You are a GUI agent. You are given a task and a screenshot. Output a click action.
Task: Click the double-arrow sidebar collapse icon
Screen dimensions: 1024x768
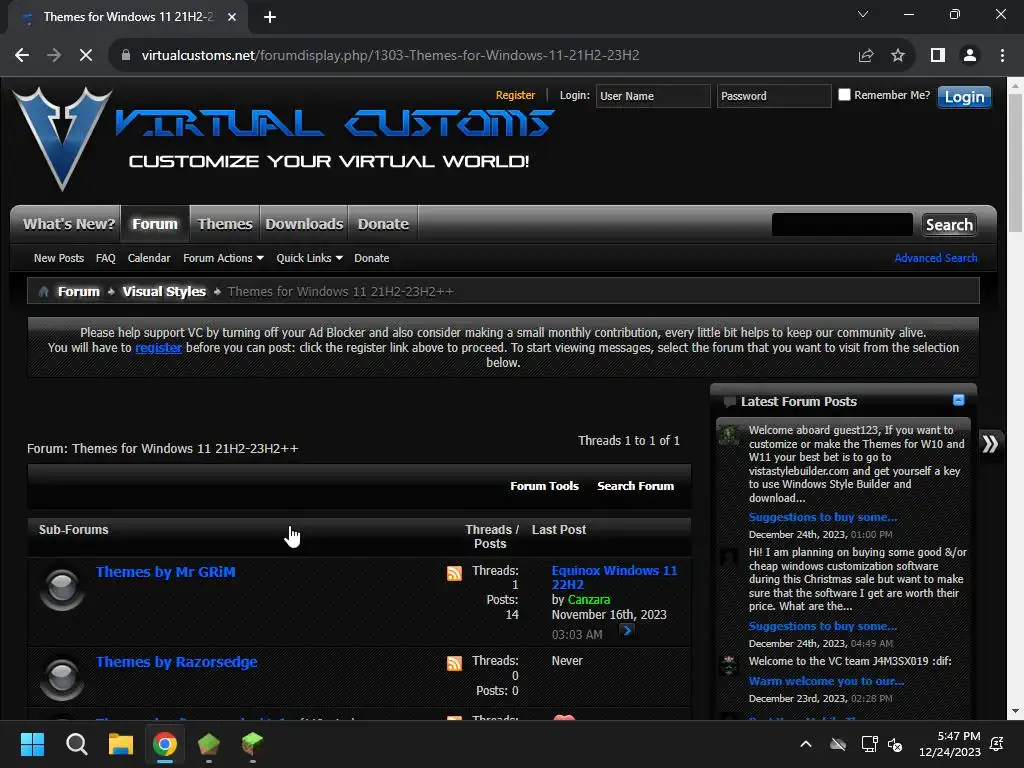(990, 444)
